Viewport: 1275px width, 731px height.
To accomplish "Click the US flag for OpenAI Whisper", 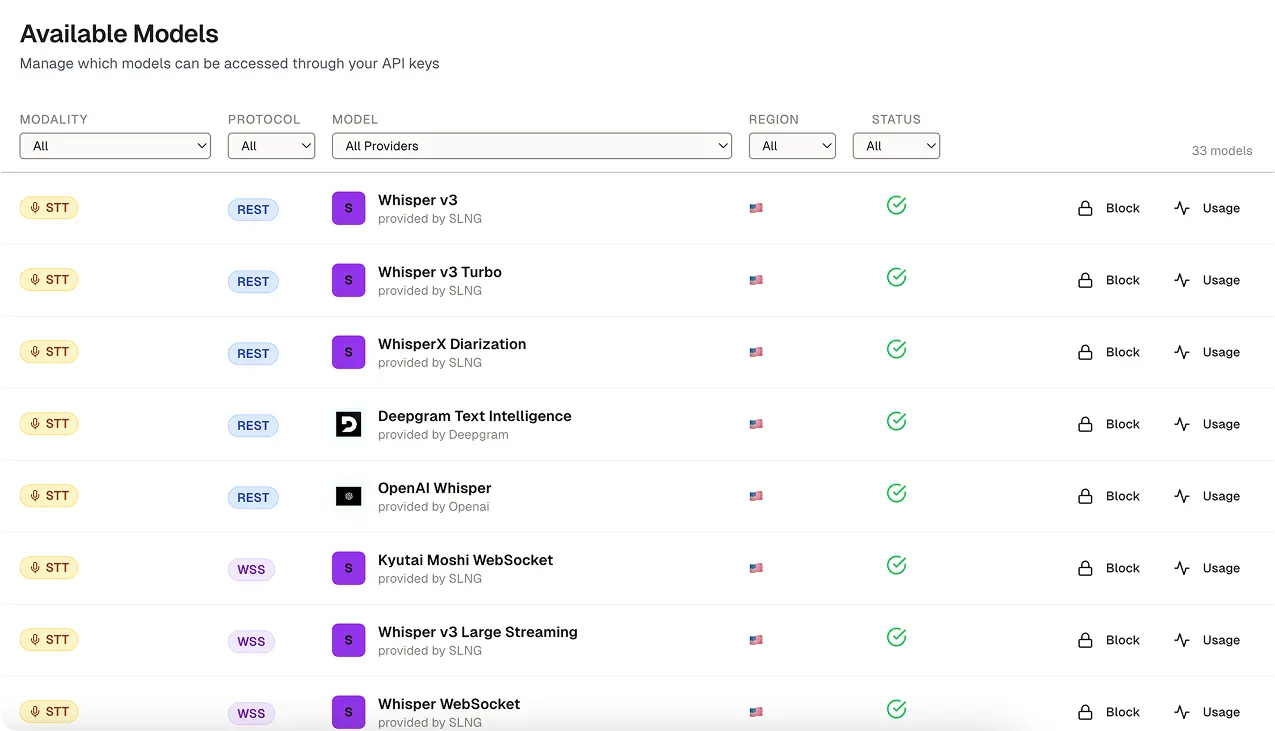I will (x=756, y=496).
